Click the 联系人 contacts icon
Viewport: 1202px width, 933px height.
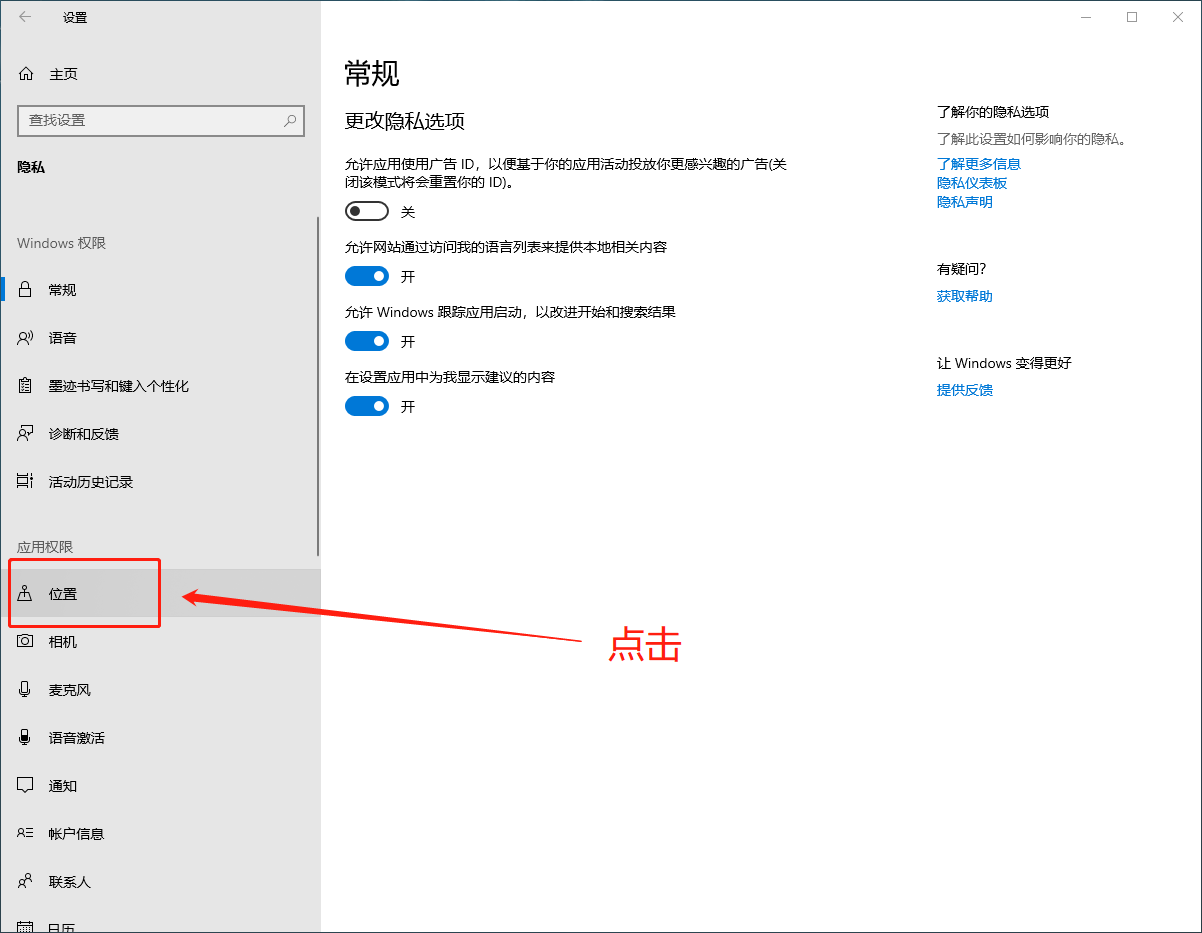point(24,881)
